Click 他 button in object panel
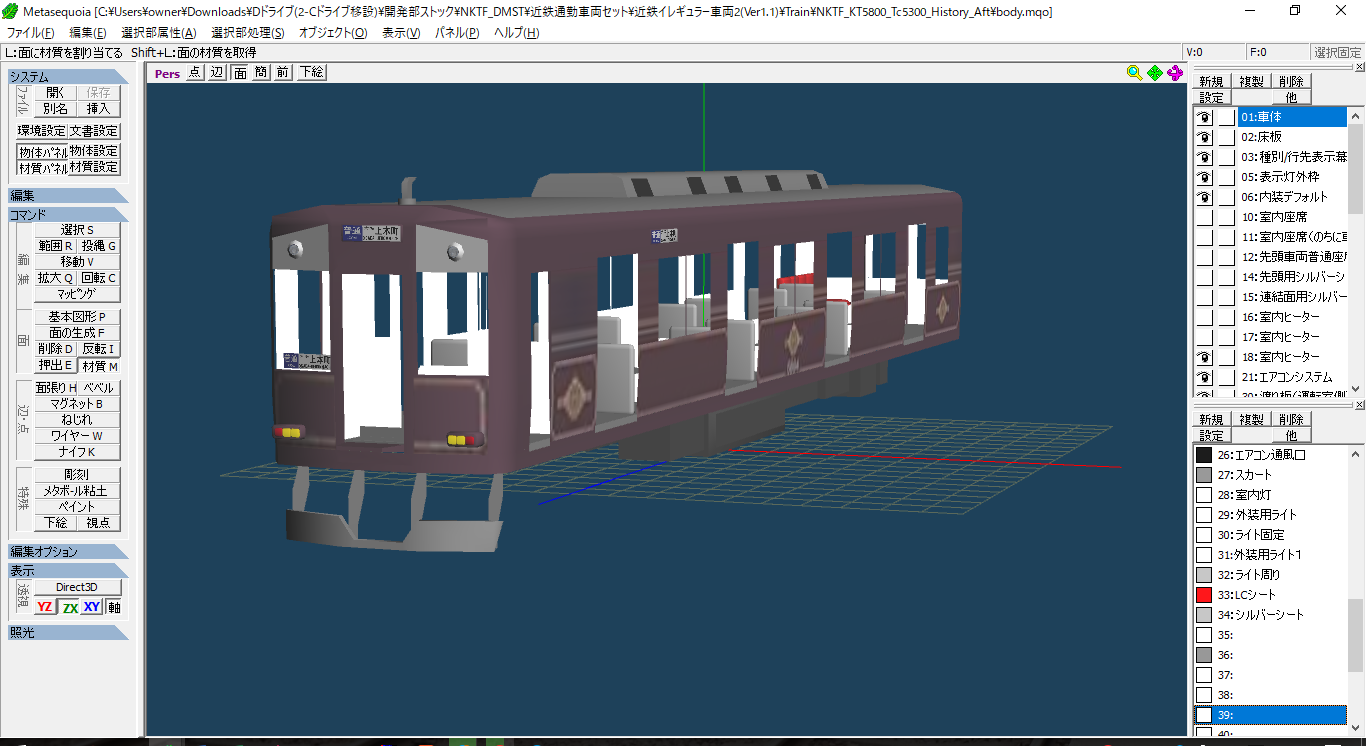The image size is (1366, 746). click(1291, 98)
